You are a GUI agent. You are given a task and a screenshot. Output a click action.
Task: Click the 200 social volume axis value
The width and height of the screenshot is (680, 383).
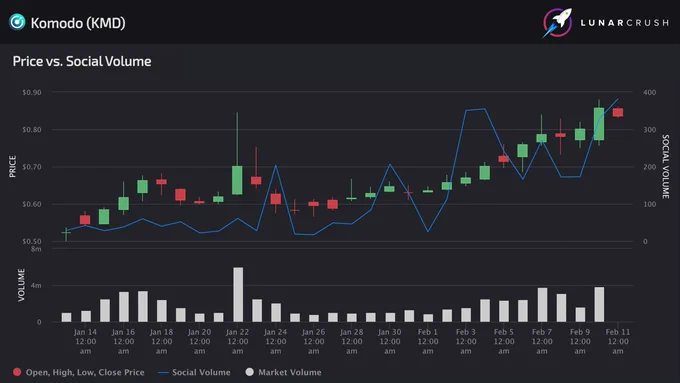coord(650,167)
